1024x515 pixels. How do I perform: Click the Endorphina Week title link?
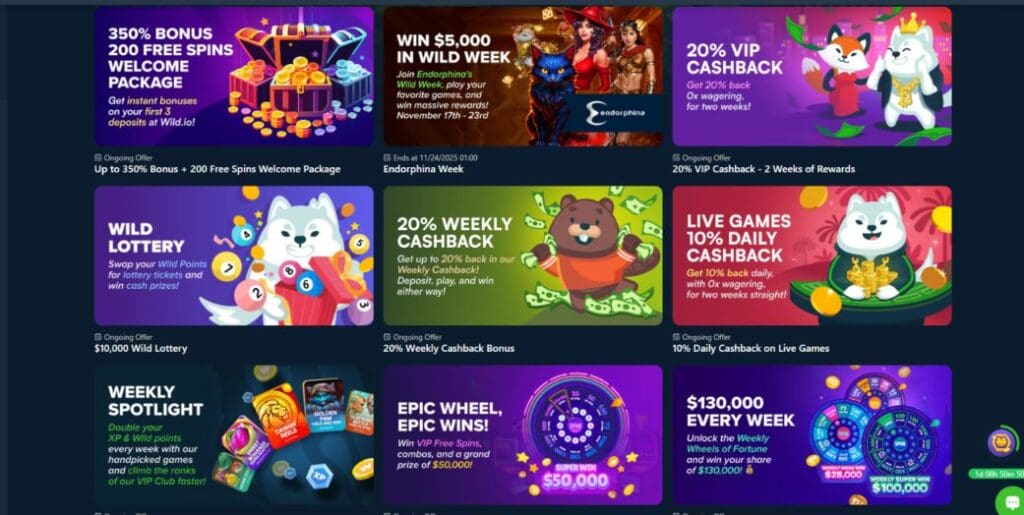[x=423, y=169]
